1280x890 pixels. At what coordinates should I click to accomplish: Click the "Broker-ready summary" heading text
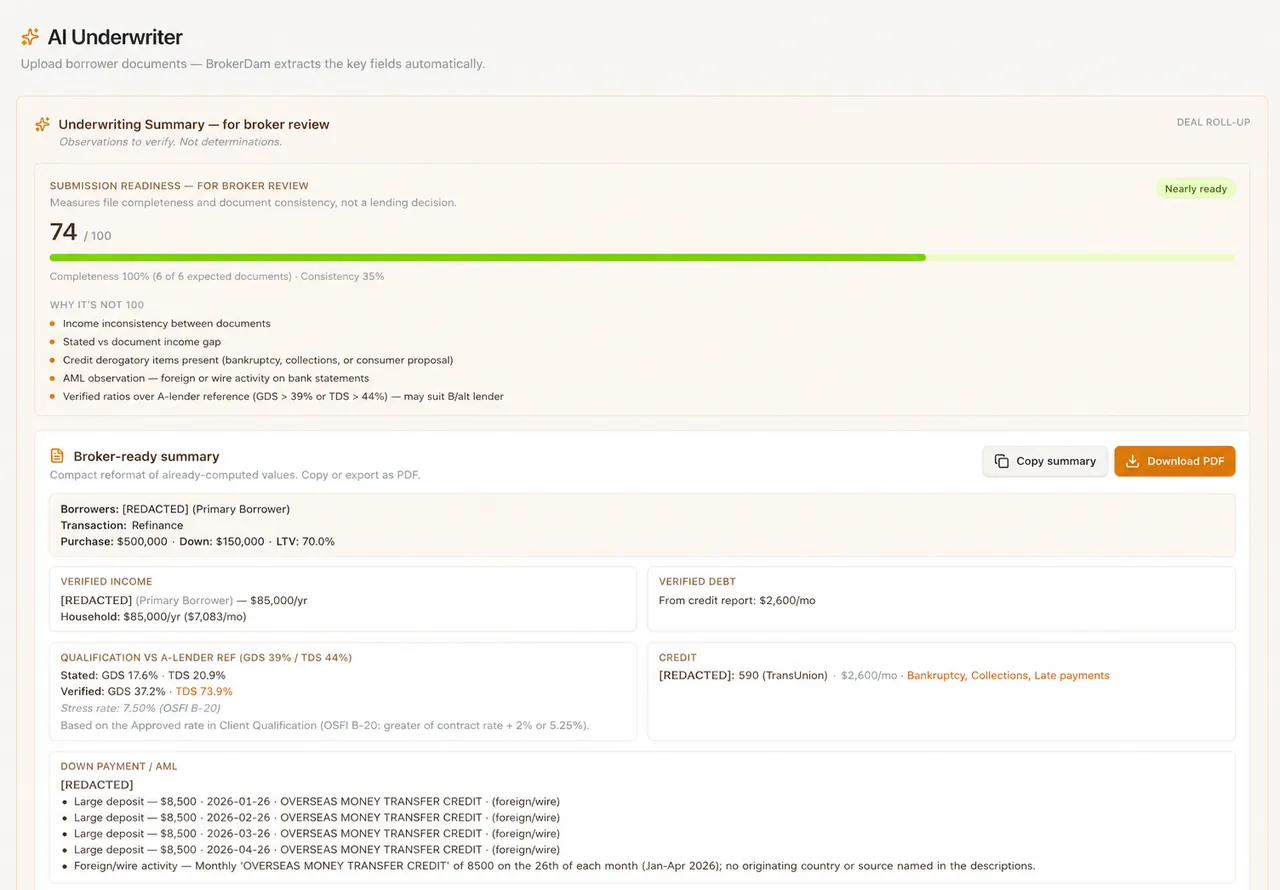click(x=146, y=456)
